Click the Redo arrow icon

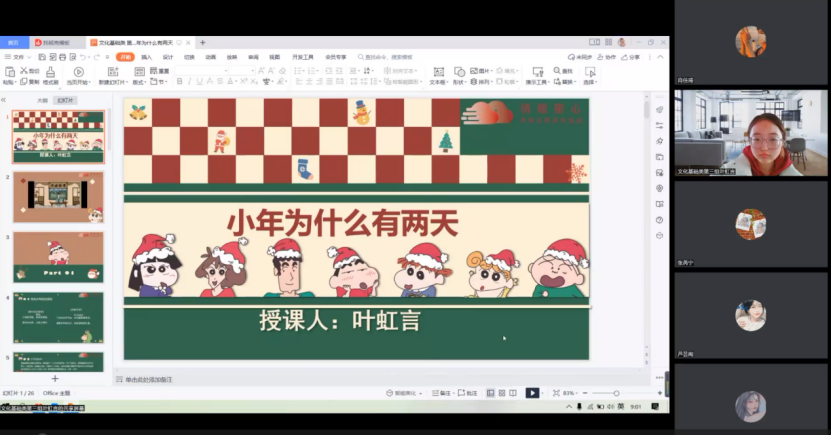coord(96,57)
